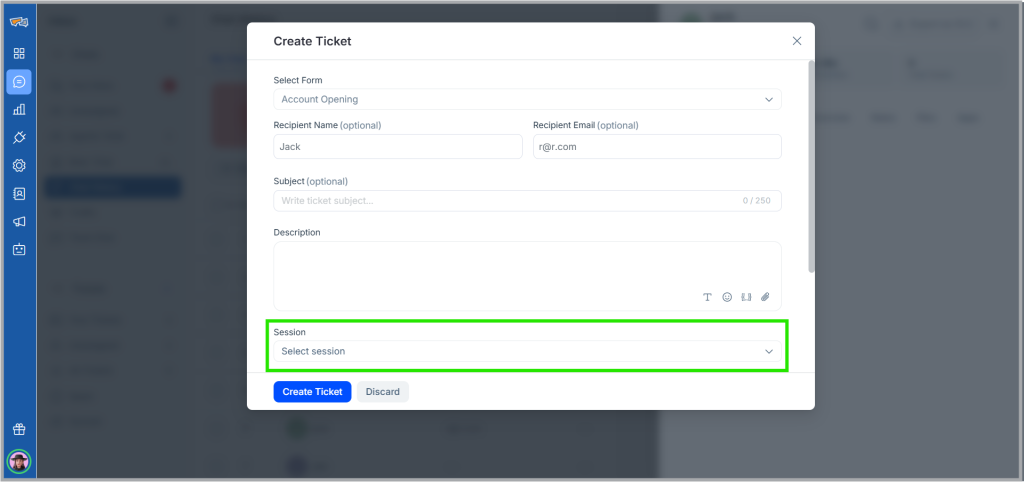Insert placeholder variable in Description

point(746,297)
